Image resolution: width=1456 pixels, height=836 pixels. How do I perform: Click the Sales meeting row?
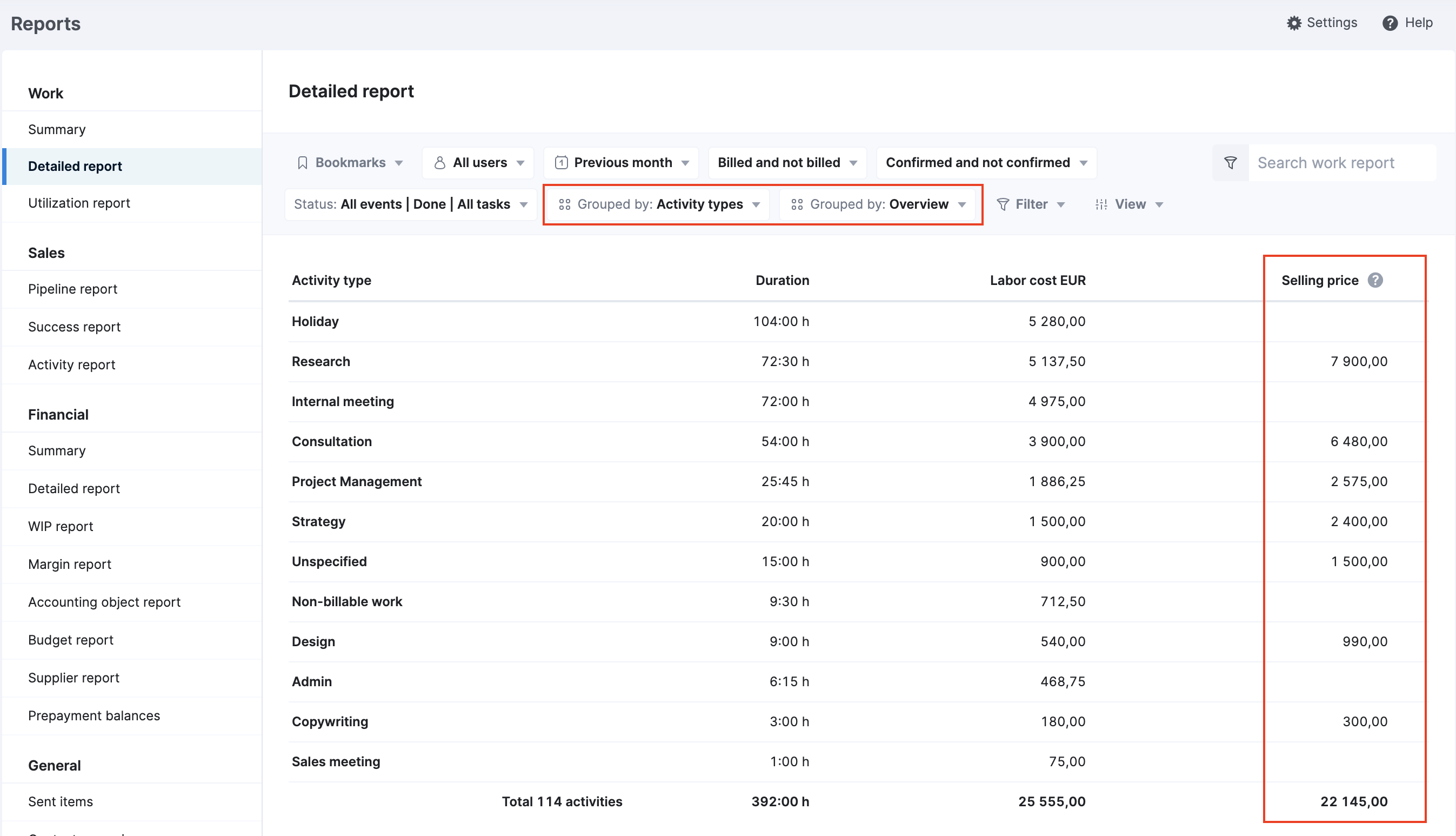click(x=858, y=762)
